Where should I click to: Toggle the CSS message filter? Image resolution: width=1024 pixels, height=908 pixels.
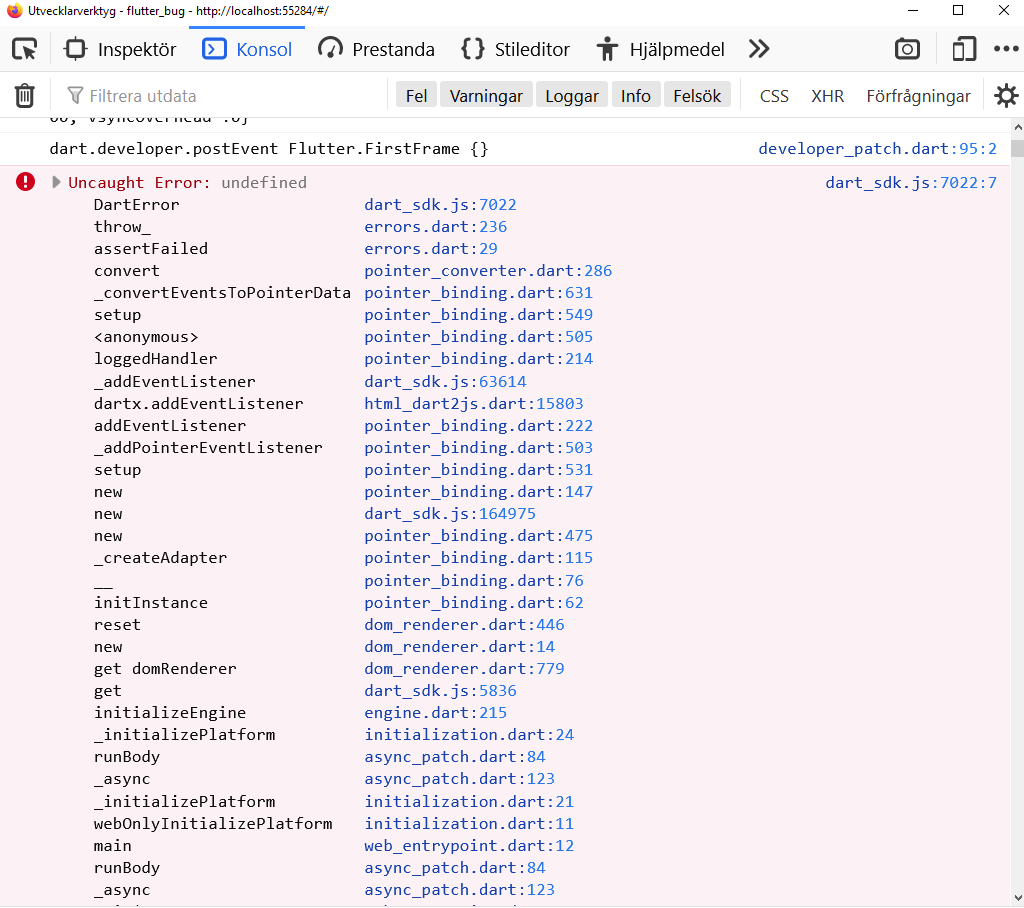point(773,95)
